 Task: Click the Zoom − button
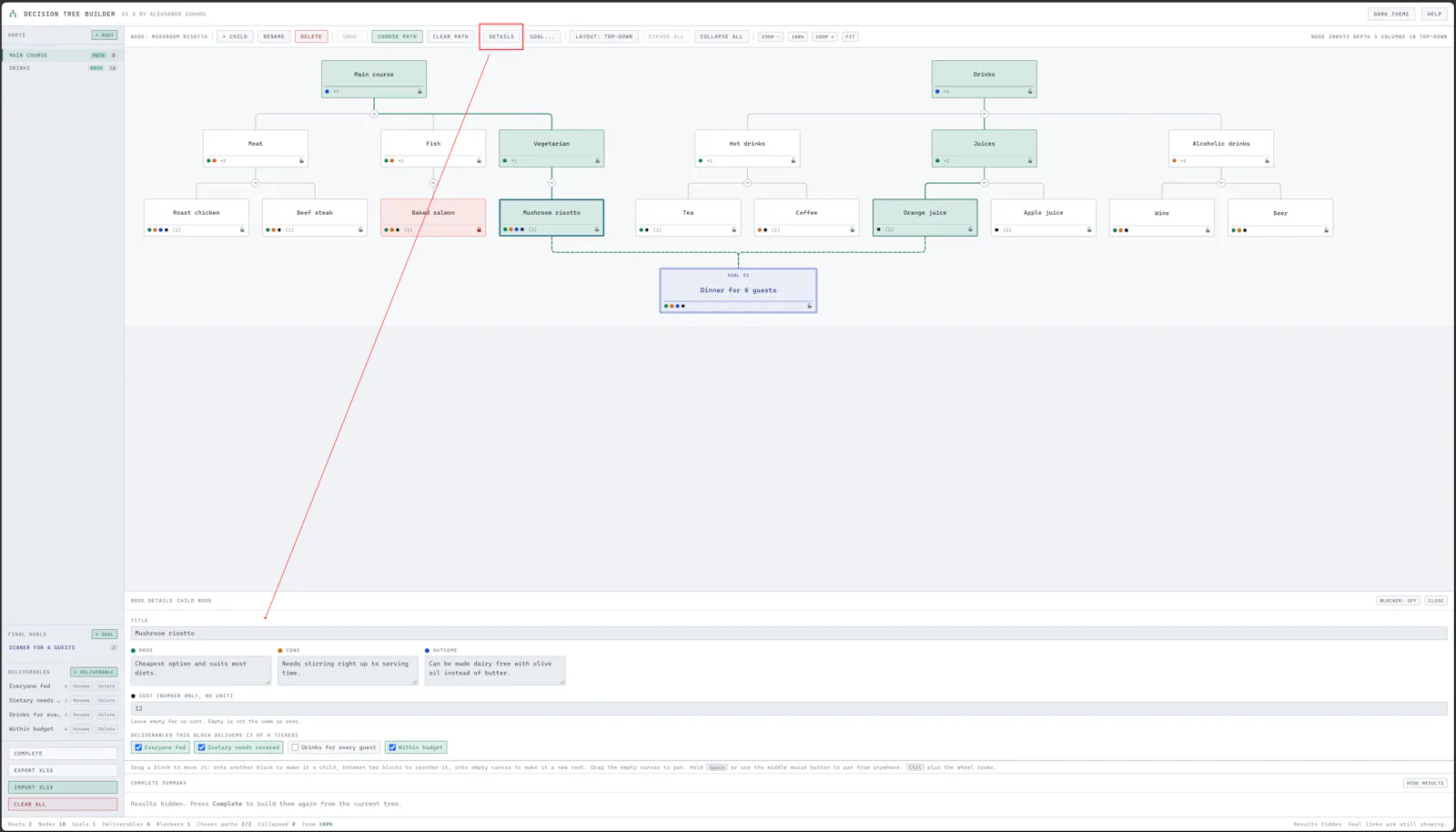(x=770, y=36)
